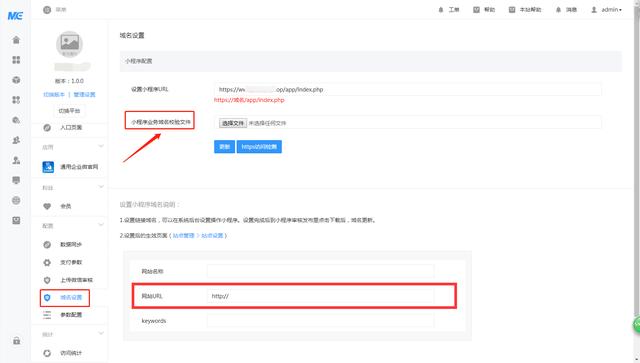Click the blue 更新 button

[x=224, y=147]
